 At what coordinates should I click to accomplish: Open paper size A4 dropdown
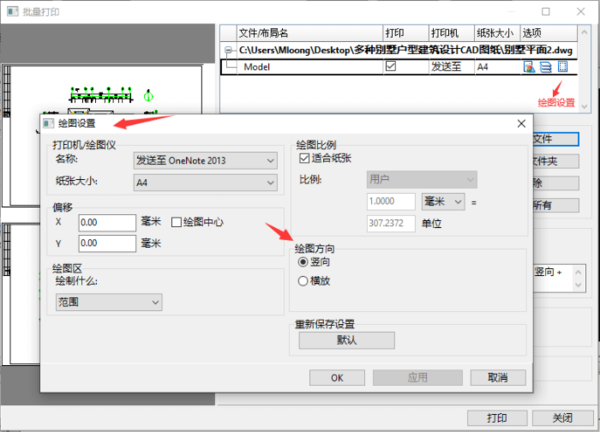pos(205,183)
